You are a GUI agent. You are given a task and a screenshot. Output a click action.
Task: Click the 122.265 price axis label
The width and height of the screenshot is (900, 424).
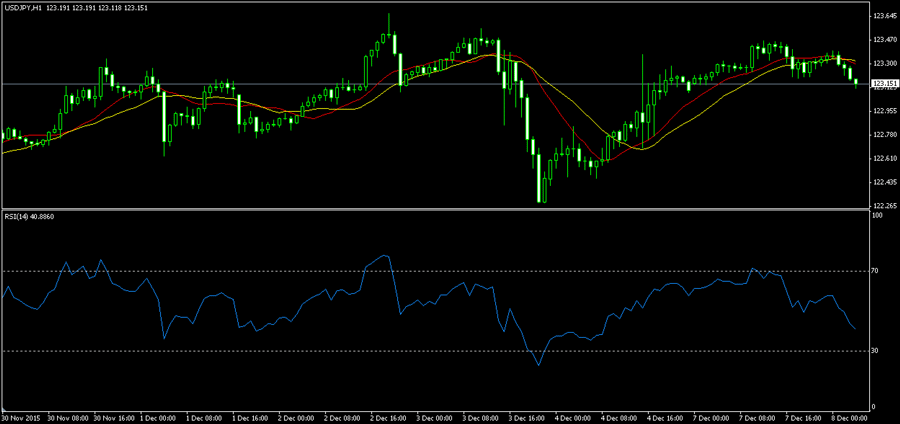(883, 204)
